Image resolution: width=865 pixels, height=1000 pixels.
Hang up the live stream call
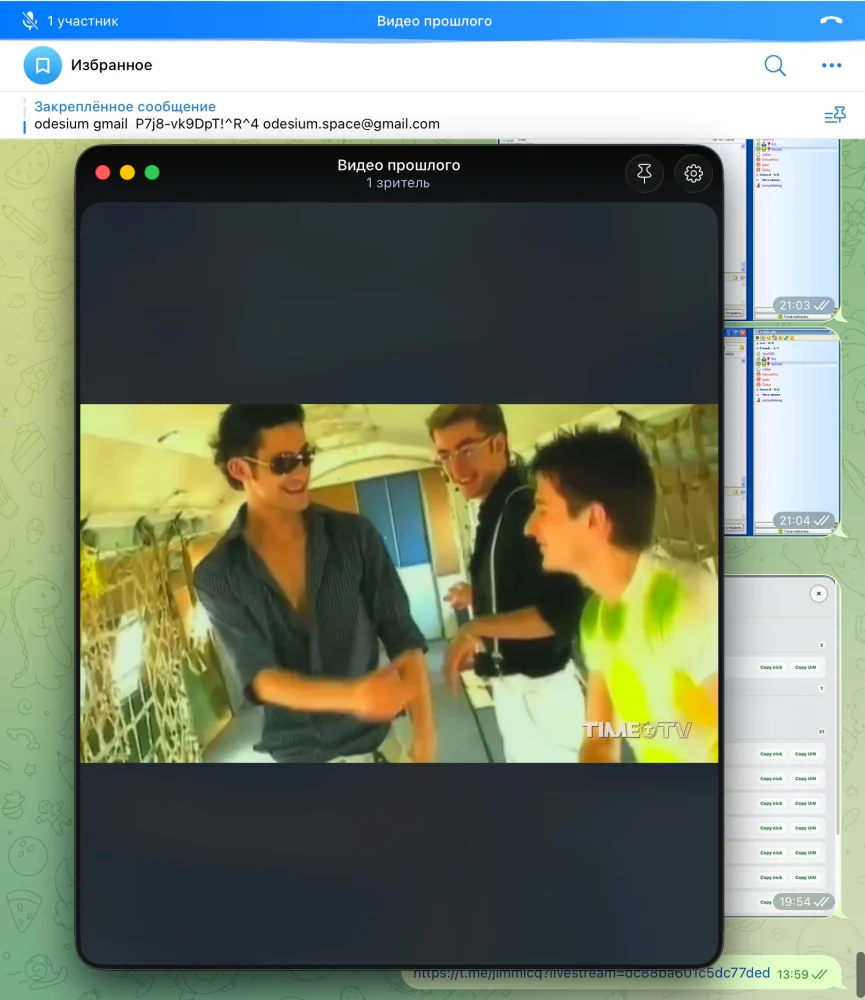[x=831, y=20]
